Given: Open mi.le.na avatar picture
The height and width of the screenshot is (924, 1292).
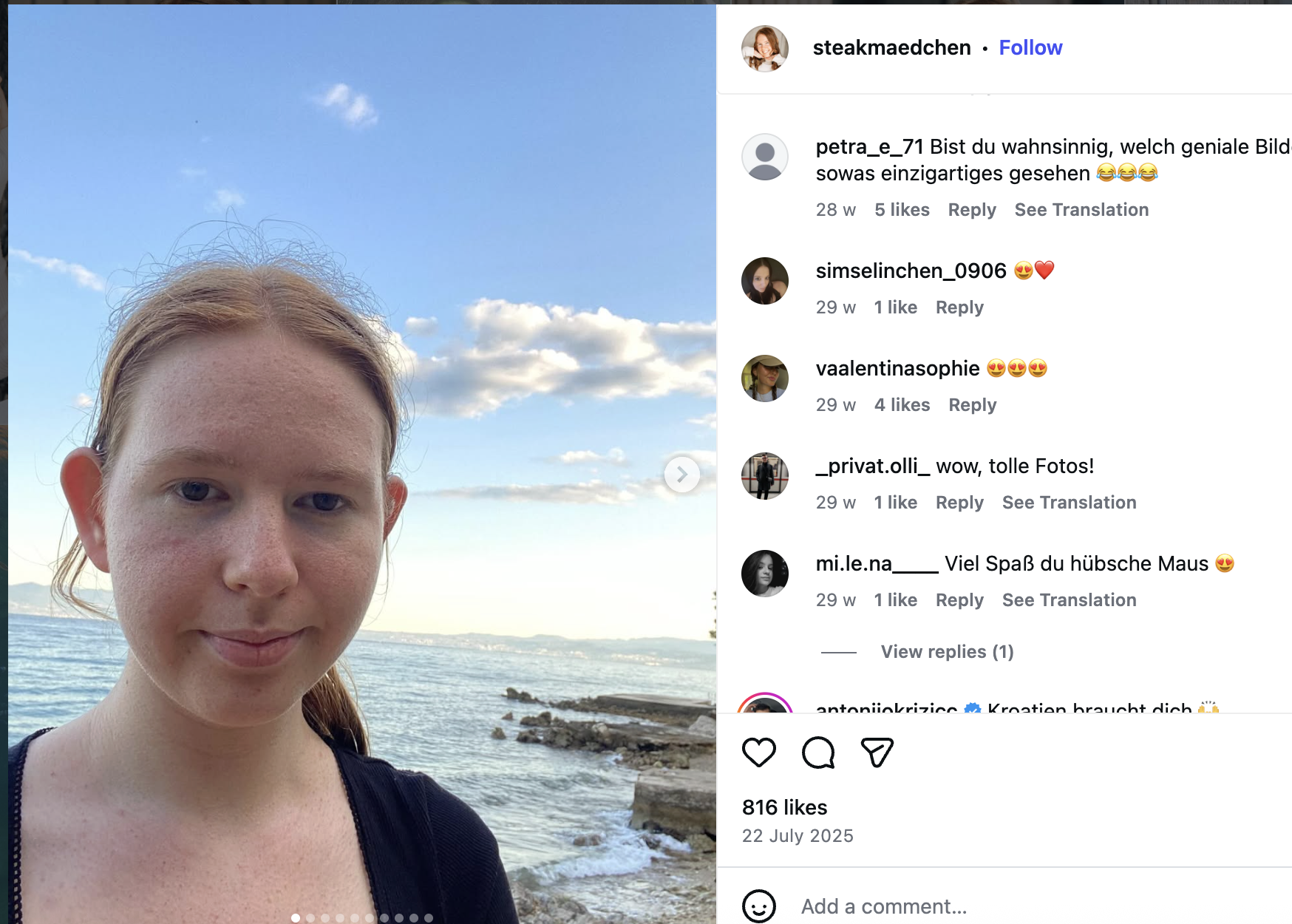Looking at the screenshot, I should pyautogui.click(x=765, y=574).
